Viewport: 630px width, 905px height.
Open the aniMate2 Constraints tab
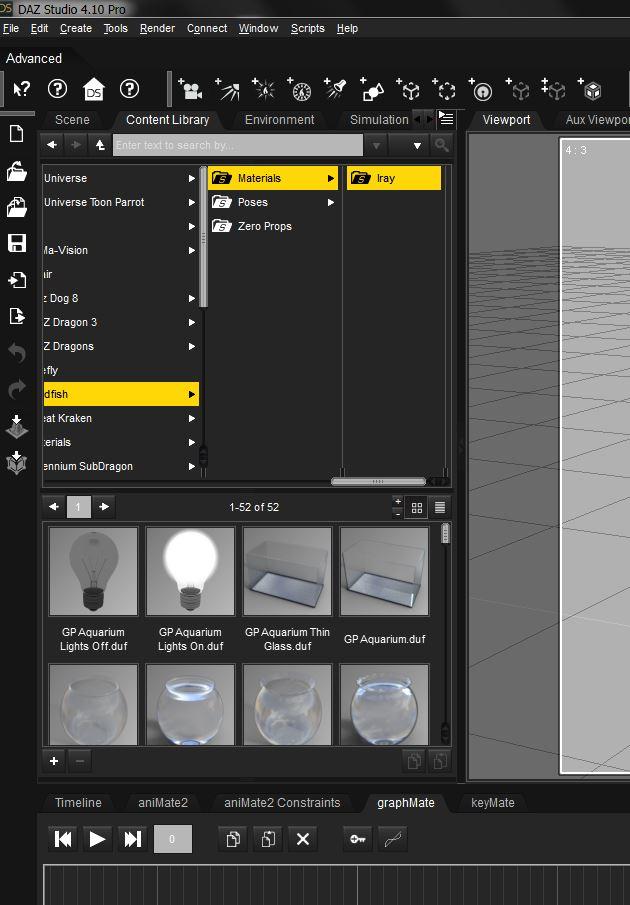(282, 803)
